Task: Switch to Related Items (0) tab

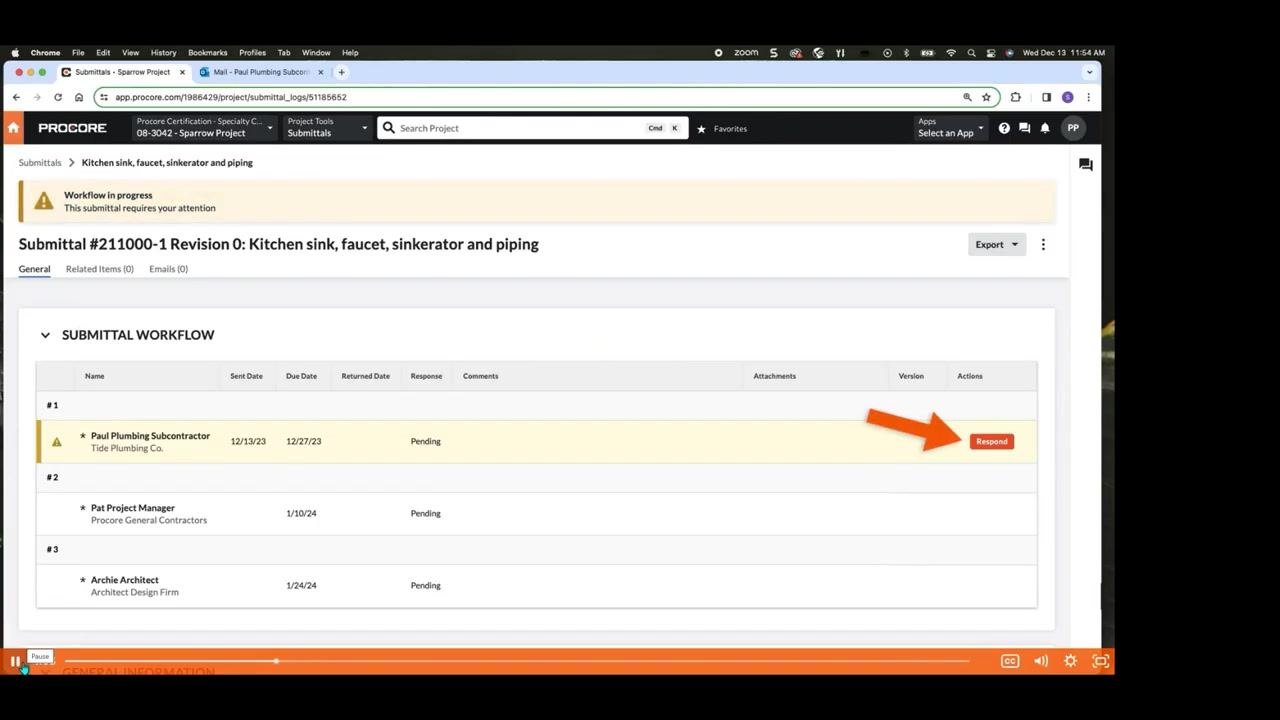Action: click(100, 269)
